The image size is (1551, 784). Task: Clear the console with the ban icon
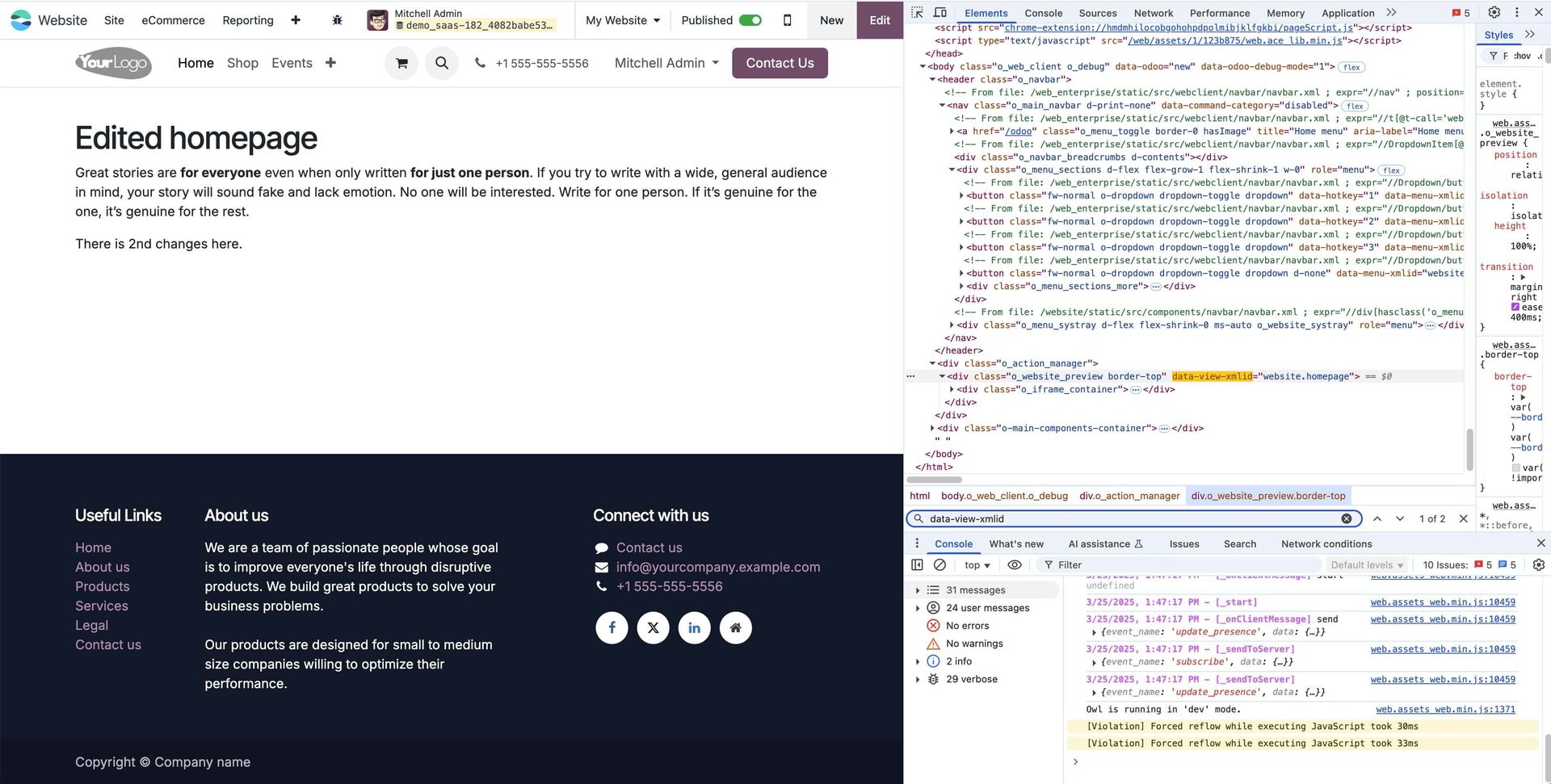click(x=939, y=565)
